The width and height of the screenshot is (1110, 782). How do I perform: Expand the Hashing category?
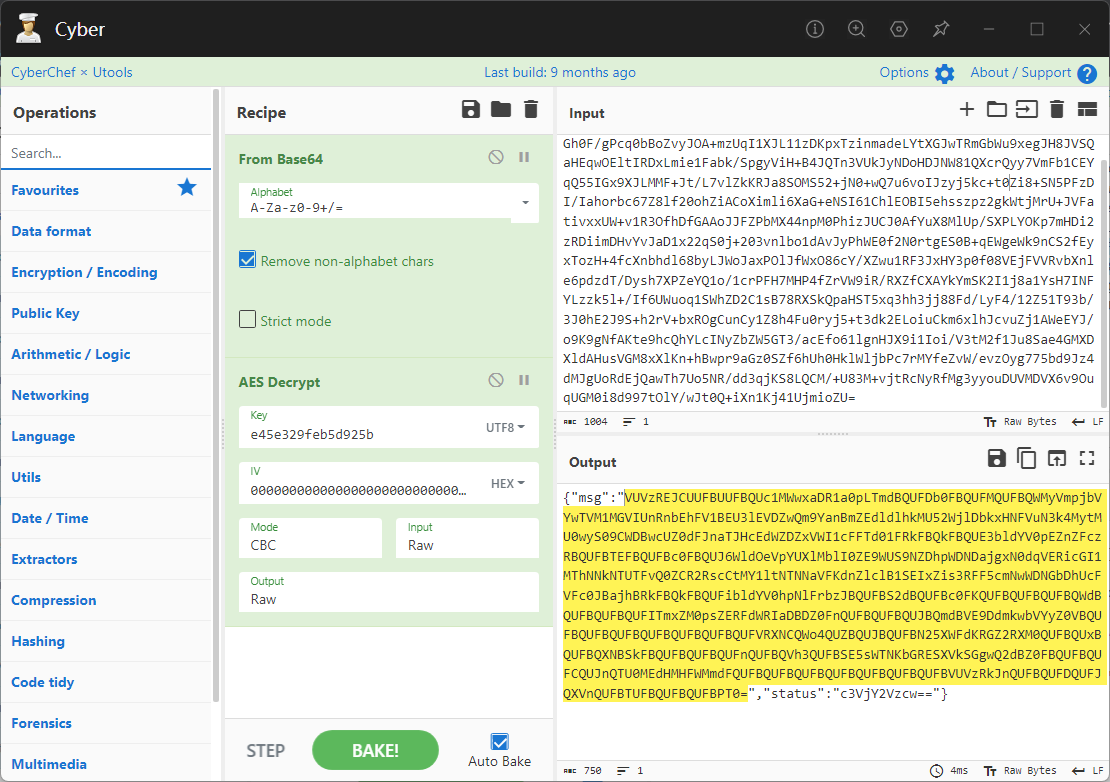tap(106, 642)
